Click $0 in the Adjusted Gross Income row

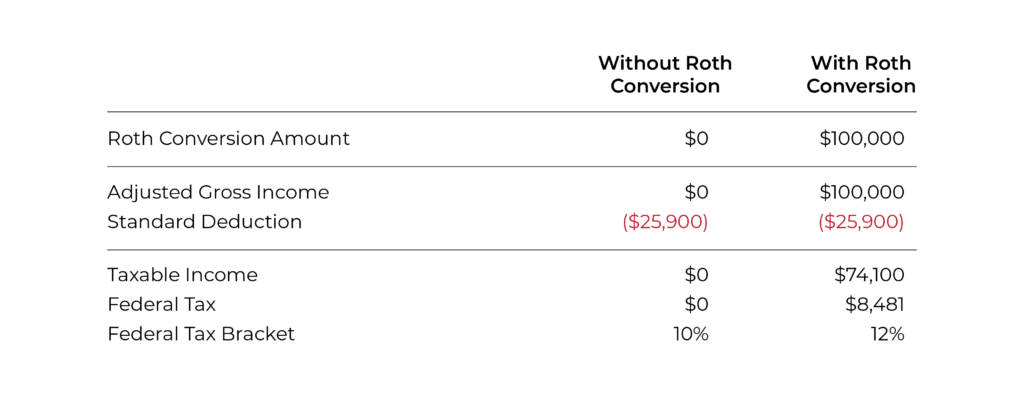pos(696,193)
